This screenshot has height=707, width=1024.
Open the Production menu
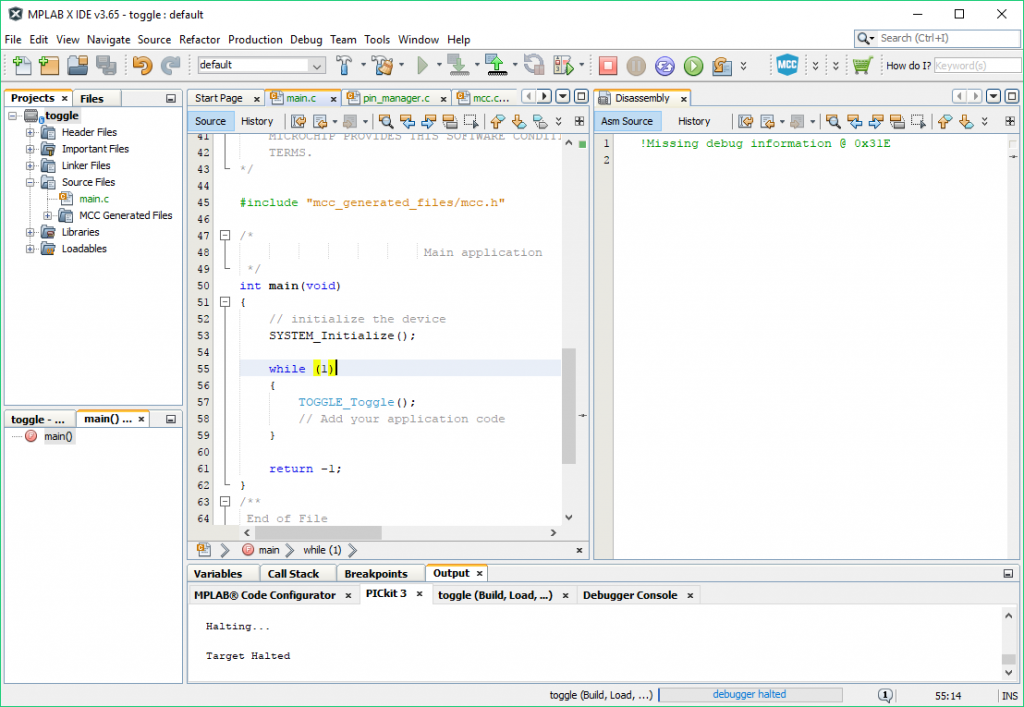255,40
